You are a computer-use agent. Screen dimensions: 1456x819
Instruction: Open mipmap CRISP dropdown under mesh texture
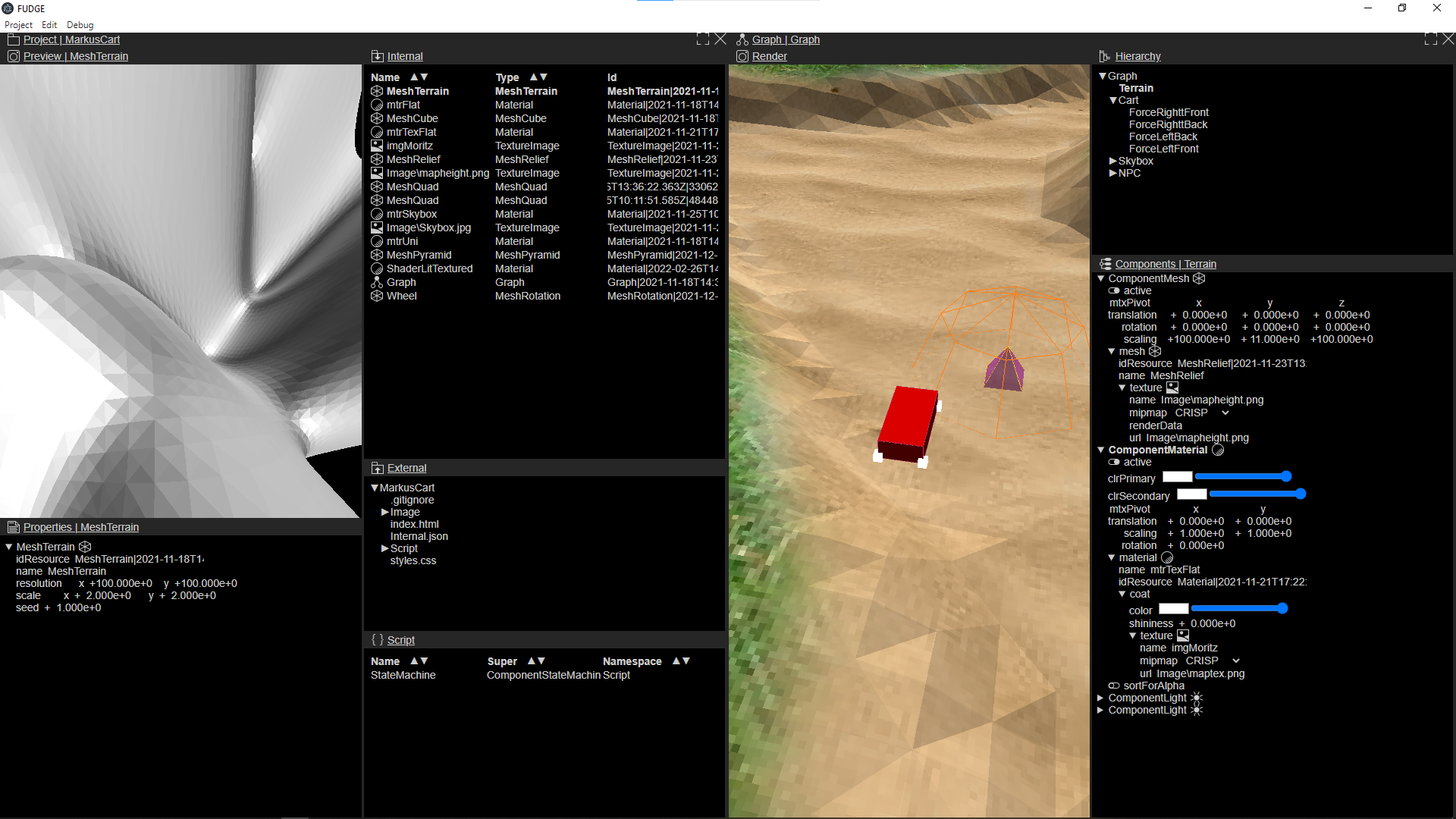(1225, 413)
